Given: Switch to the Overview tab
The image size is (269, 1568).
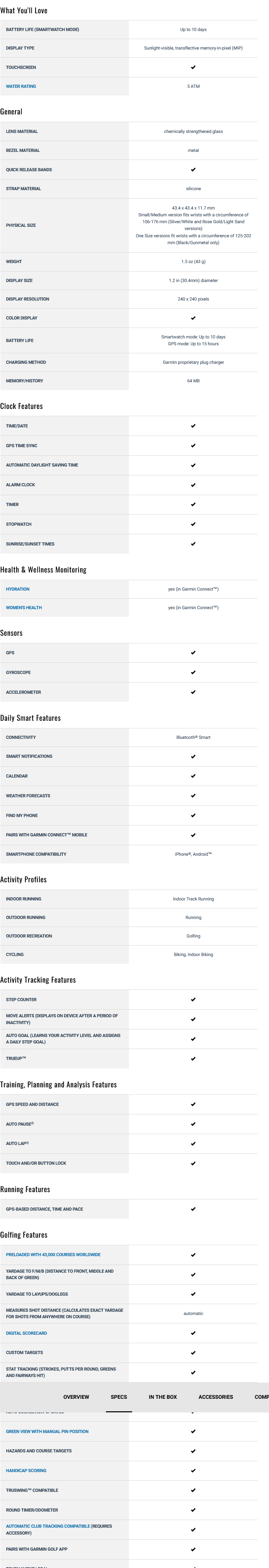Looking at the screenshot, I should tap(76, 1397).
